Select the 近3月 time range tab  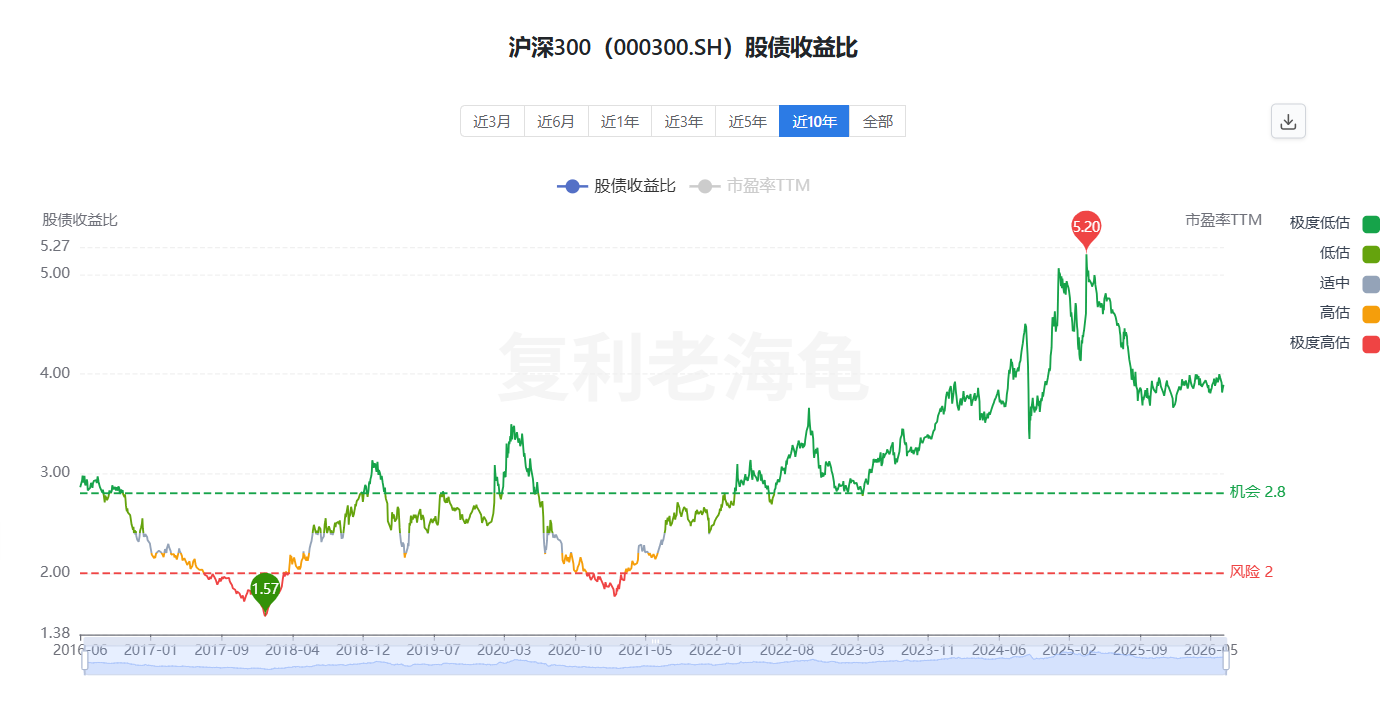click(x=492, y=121)
